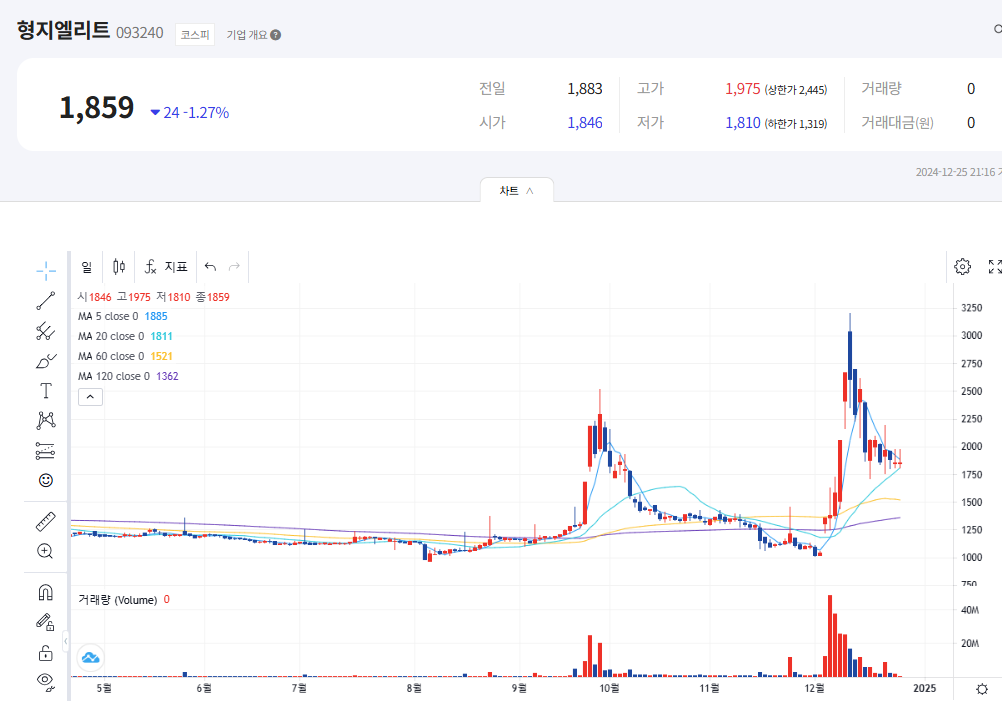This screenshot has height=701, width=1002.
Task: Click the stock code 093240
Action: click(140, 33)
